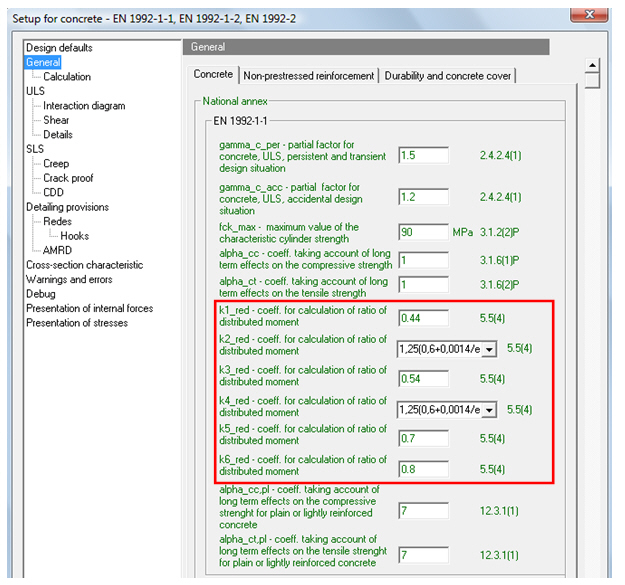Open Warnings and errors settings
The width and height of the screenshot is (625, 585).
(71, 280)
